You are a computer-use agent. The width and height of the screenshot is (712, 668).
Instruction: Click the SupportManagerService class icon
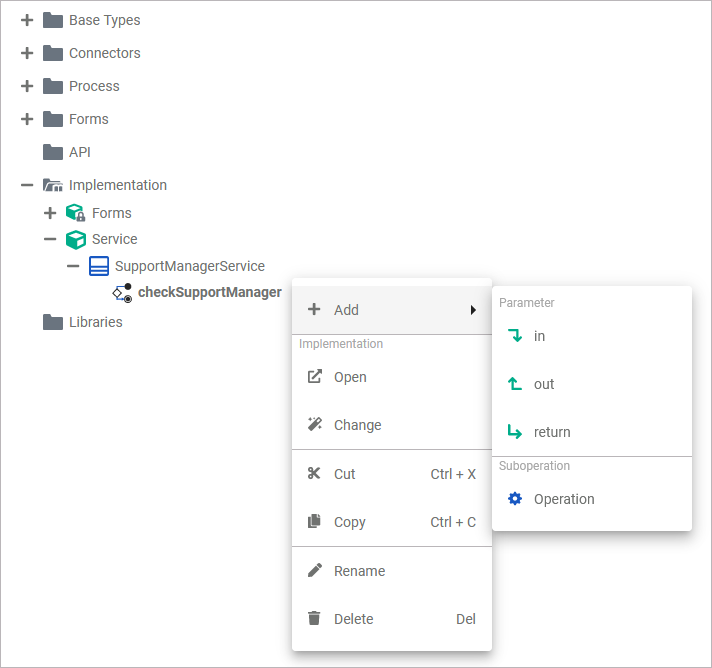[99, 266]
